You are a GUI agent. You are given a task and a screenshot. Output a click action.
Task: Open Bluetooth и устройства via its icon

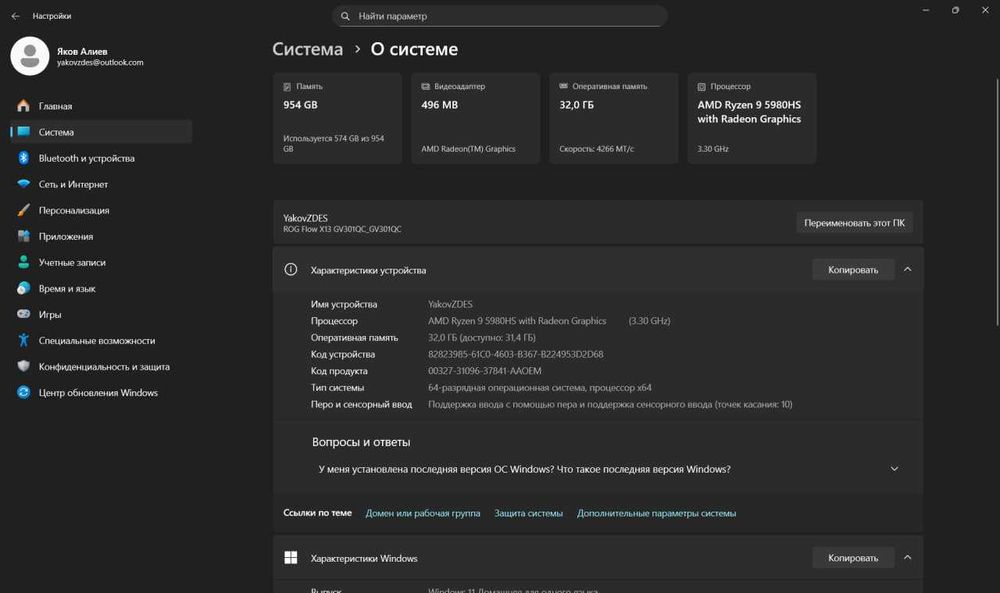pos(23,158)
